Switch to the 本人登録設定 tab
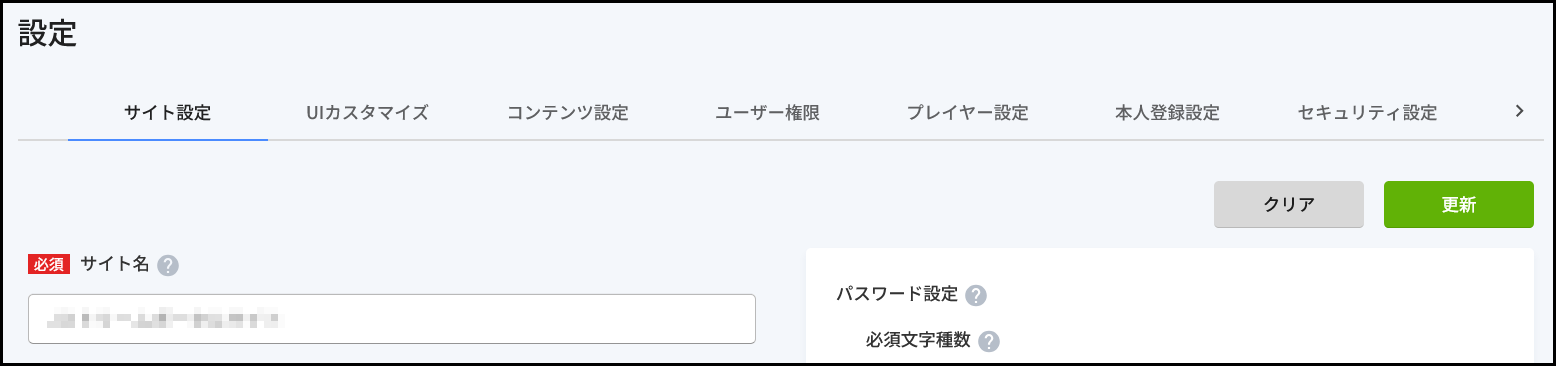Screen dimensions: 1556x366 [x=1168, y=113]
